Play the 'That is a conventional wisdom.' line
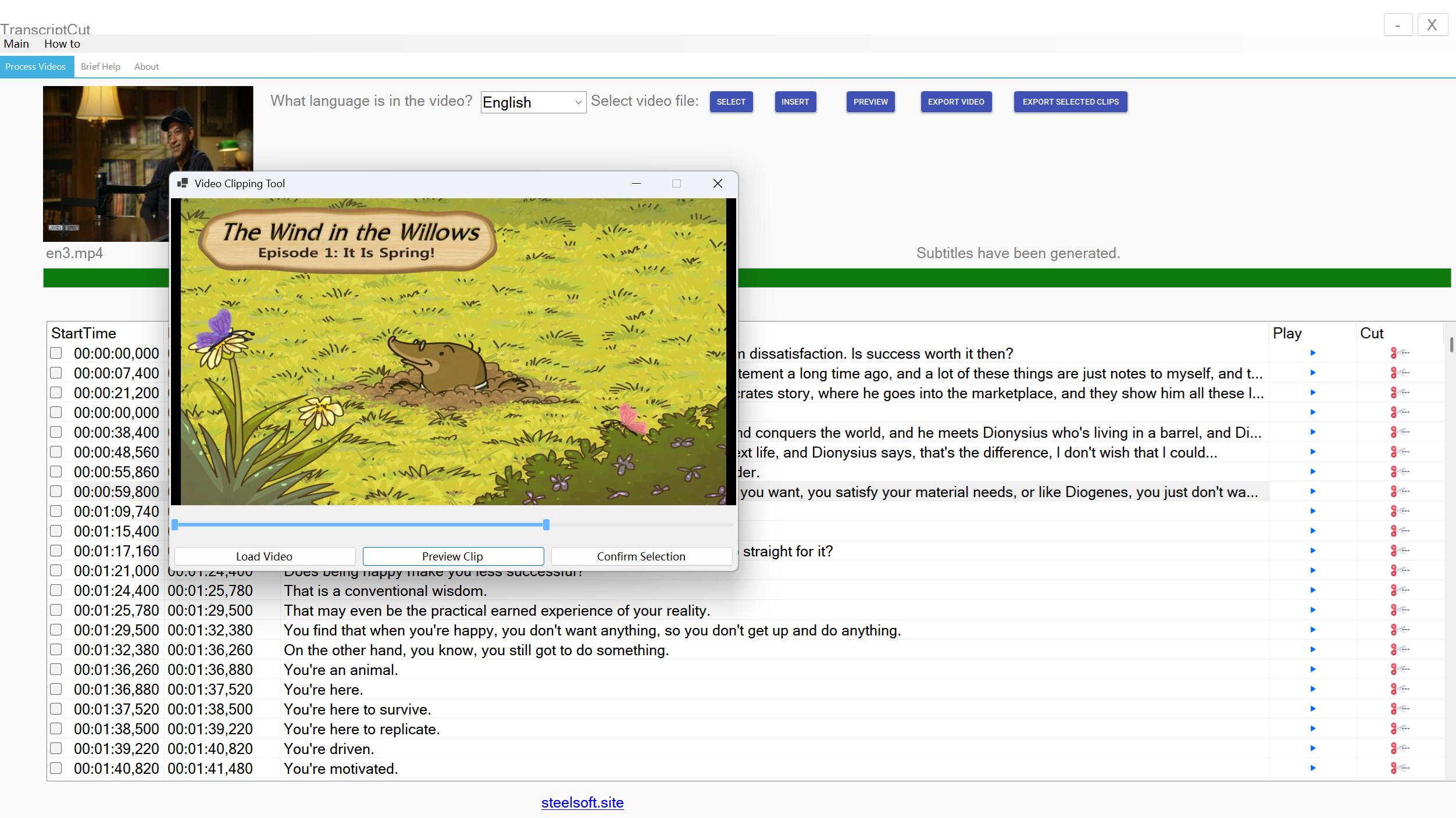Screen dimensions: 1456x818 point(1312,590)
